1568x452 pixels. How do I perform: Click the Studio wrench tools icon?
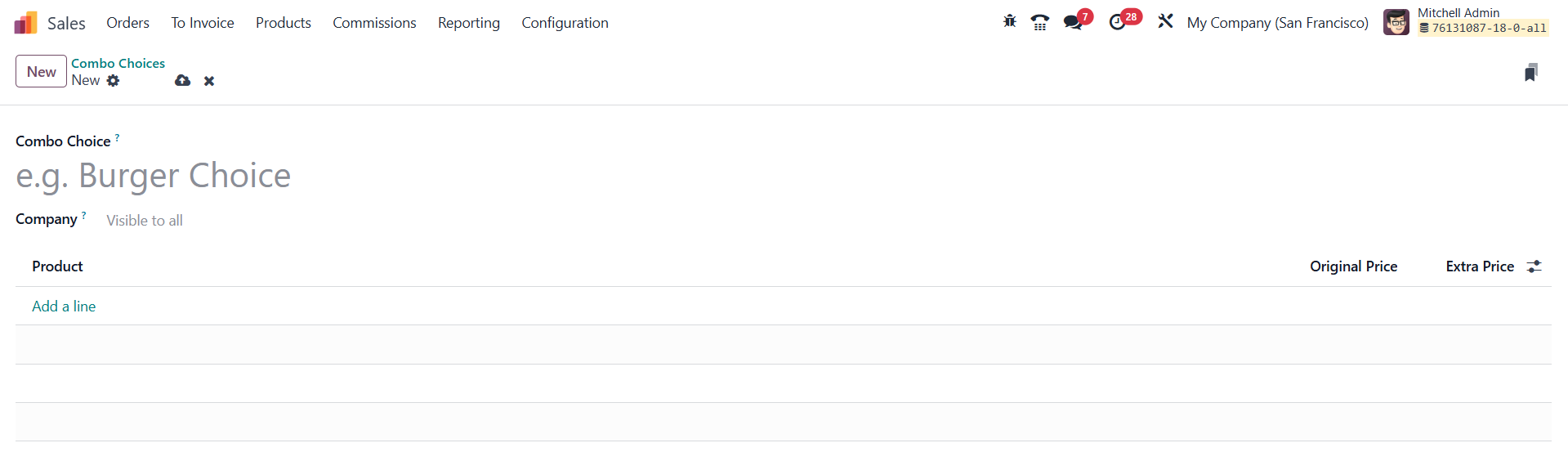pyautogui.click(x=1165, y=22)
